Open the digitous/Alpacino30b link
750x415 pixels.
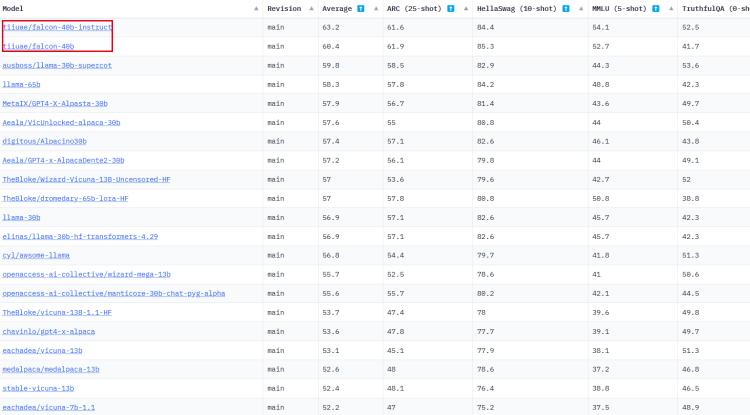tap(44, 141)
